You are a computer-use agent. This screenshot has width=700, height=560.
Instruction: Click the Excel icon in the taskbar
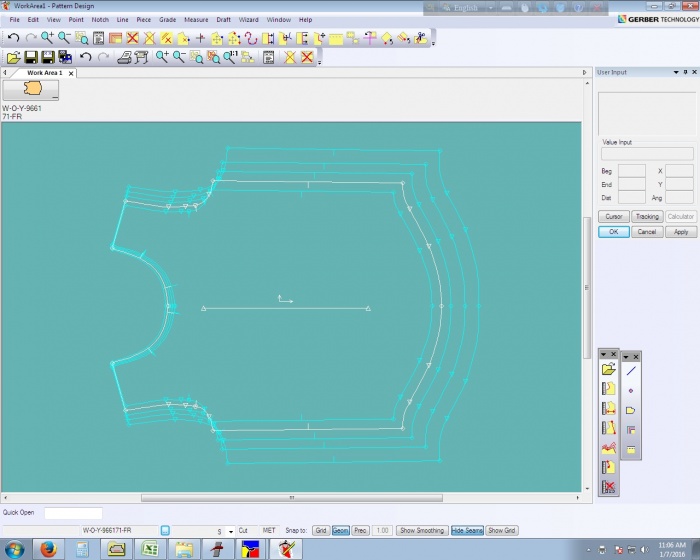[149, 549]
